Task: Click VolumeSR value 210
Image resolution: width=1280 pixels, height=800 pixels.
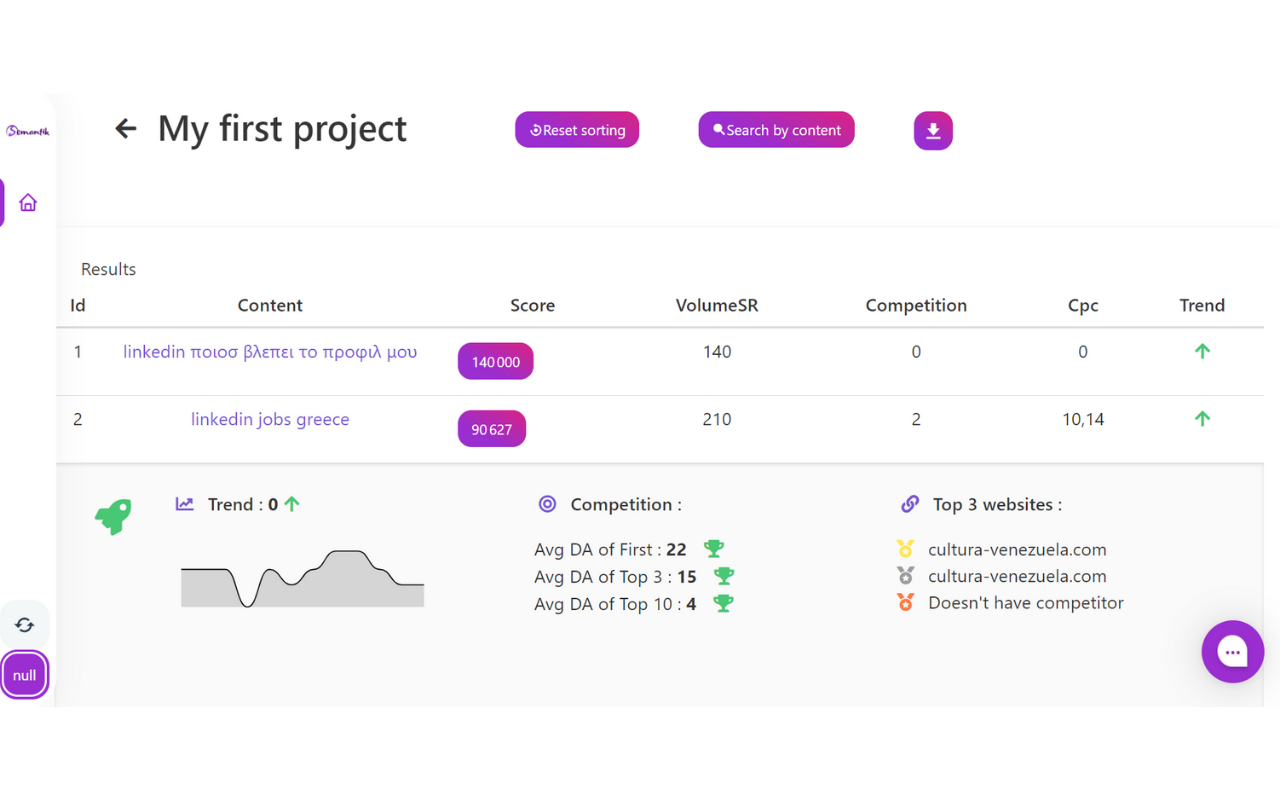Action: click(717, 420)
